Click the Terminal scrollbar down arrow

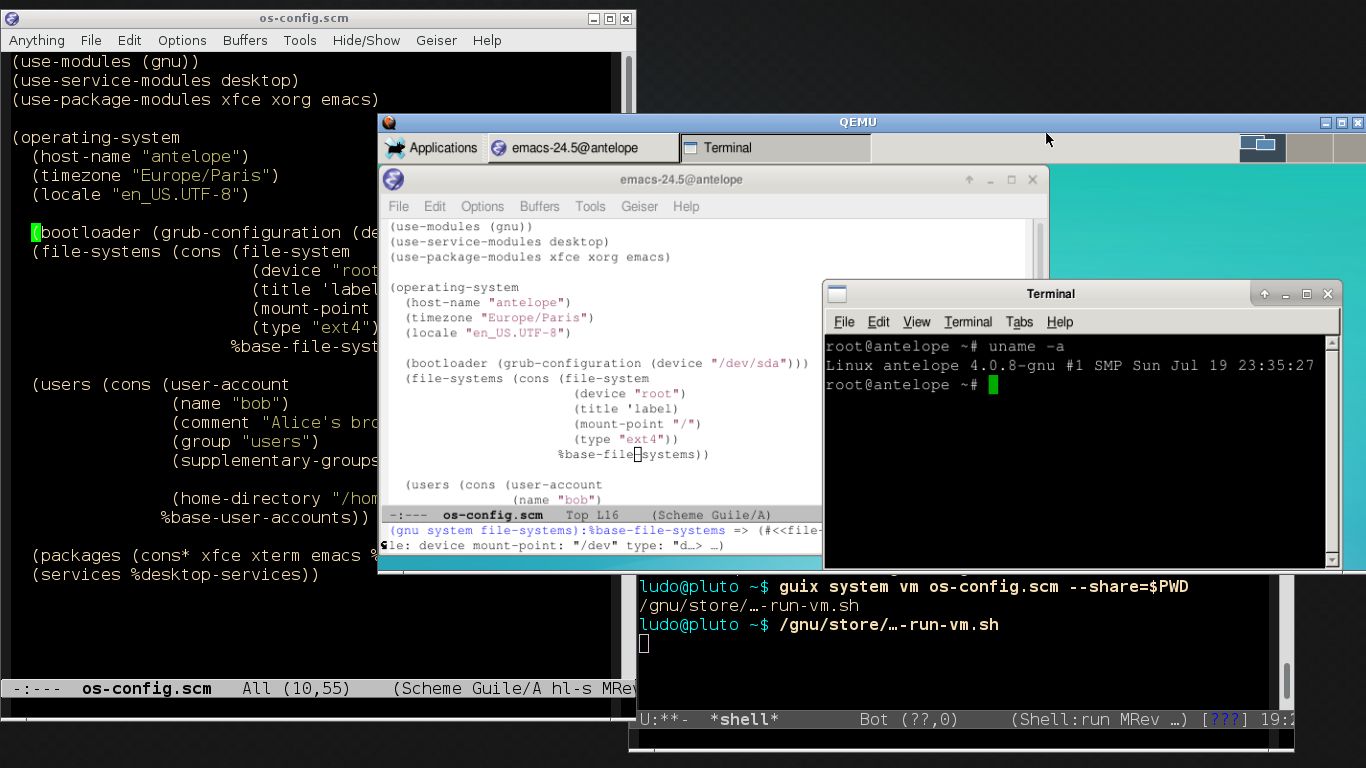(x=1332, y=560)
